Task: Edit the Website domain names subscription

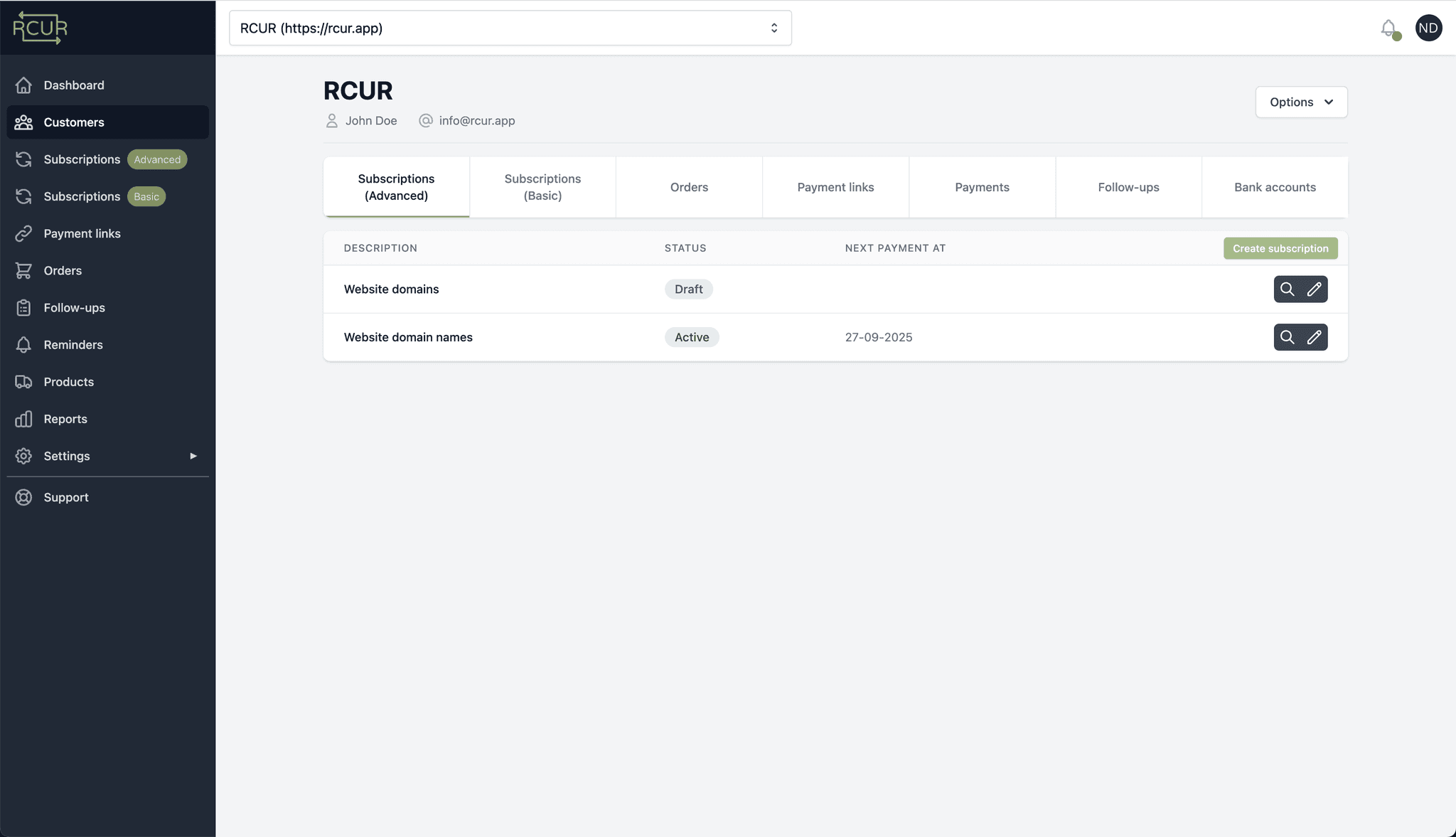Action: (1314, 337)
